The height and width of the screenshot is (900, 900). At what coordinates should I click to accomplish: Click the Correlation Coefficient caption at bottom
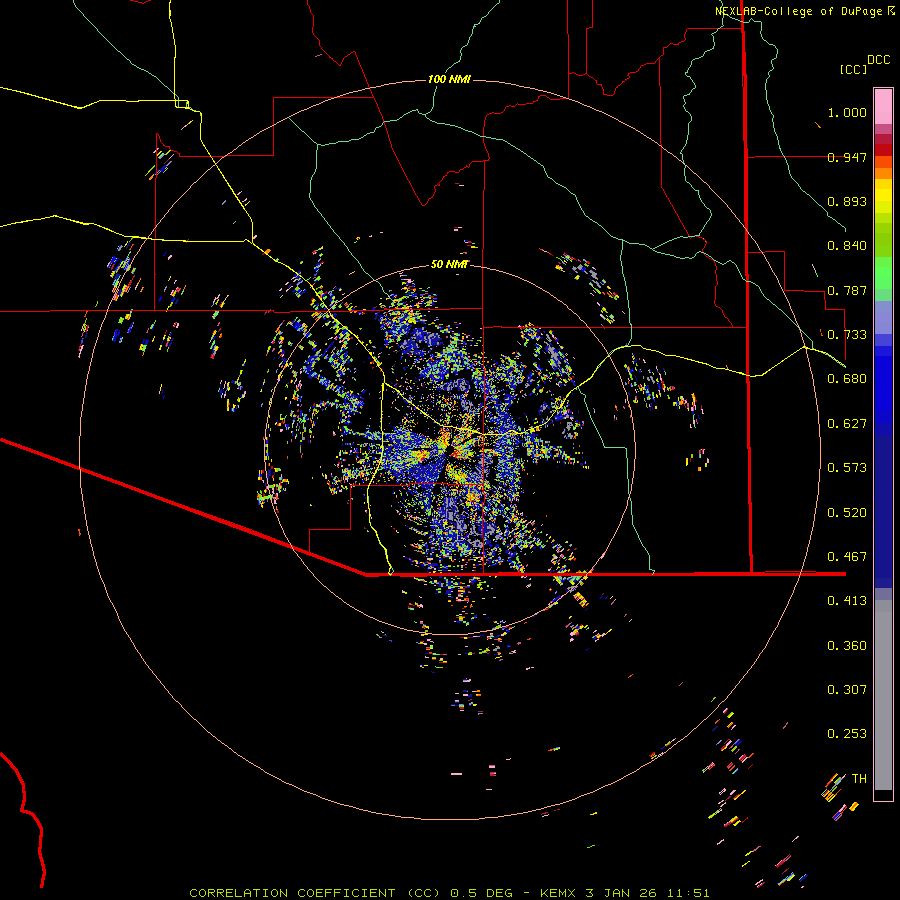tap(449, 893)
